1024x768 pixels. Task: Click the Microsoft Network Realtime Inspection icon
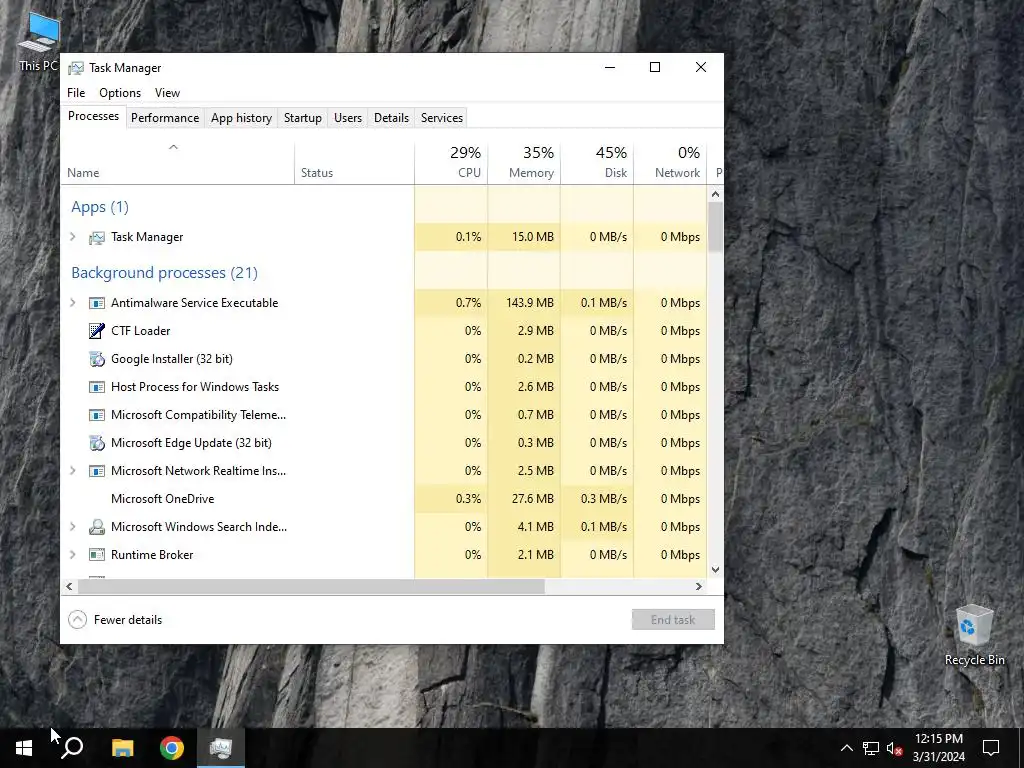pyautogui.click(x=97, y=471)
